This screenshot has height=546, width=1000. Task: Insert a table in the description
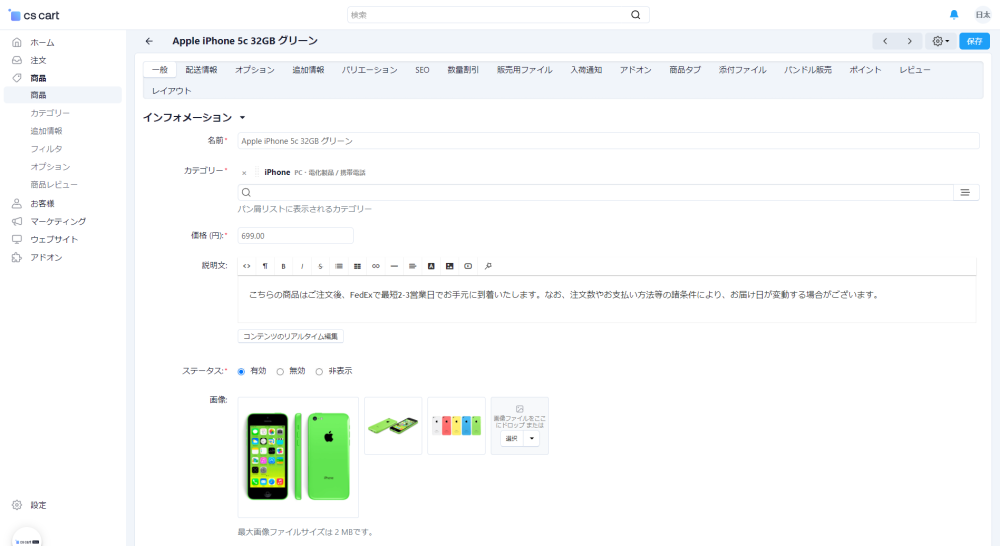click(357, 266)
